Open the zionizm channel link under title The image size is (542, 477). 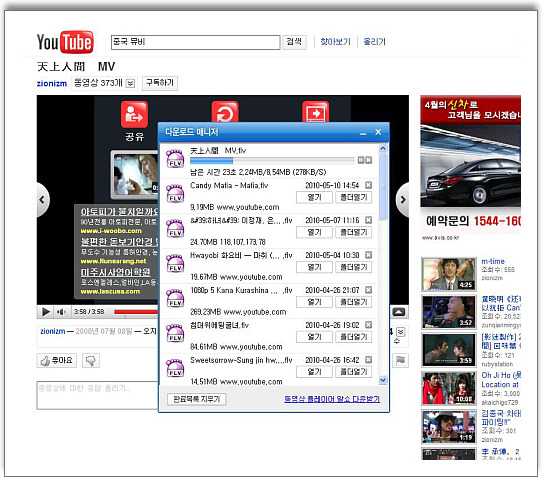tap(52, 83)
